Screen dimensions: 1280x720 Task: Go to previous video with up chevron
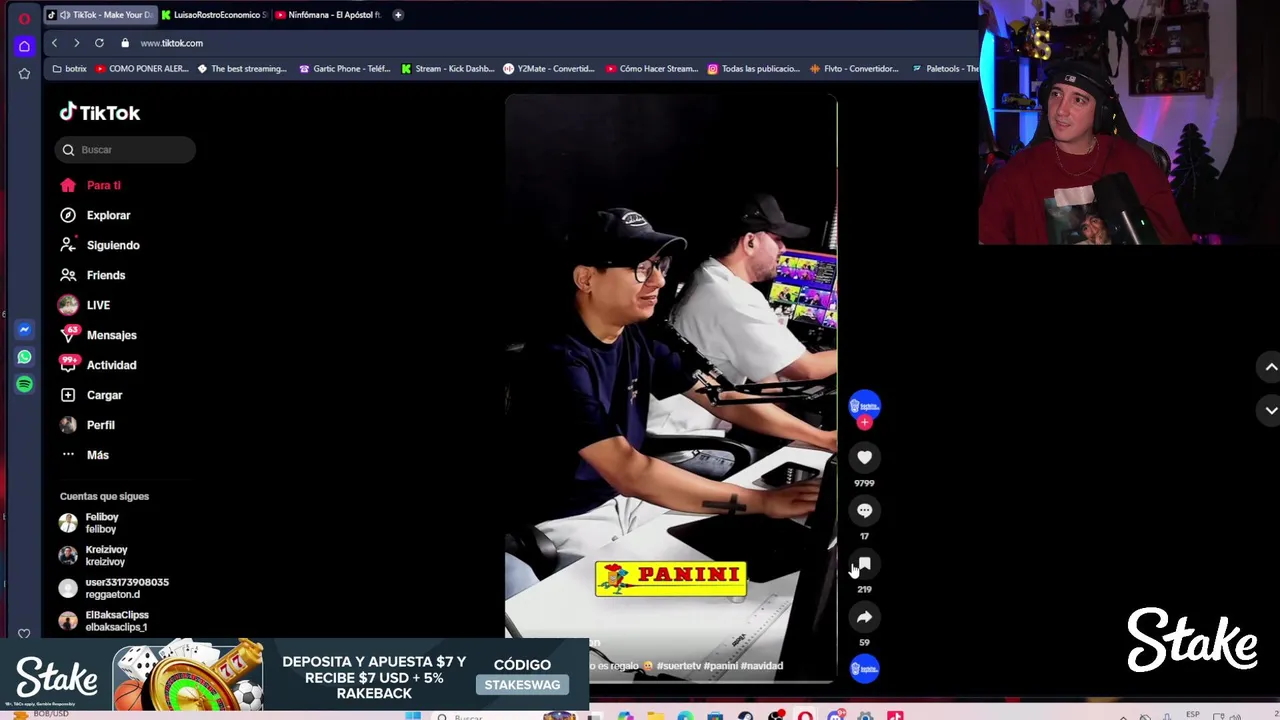1270,367
